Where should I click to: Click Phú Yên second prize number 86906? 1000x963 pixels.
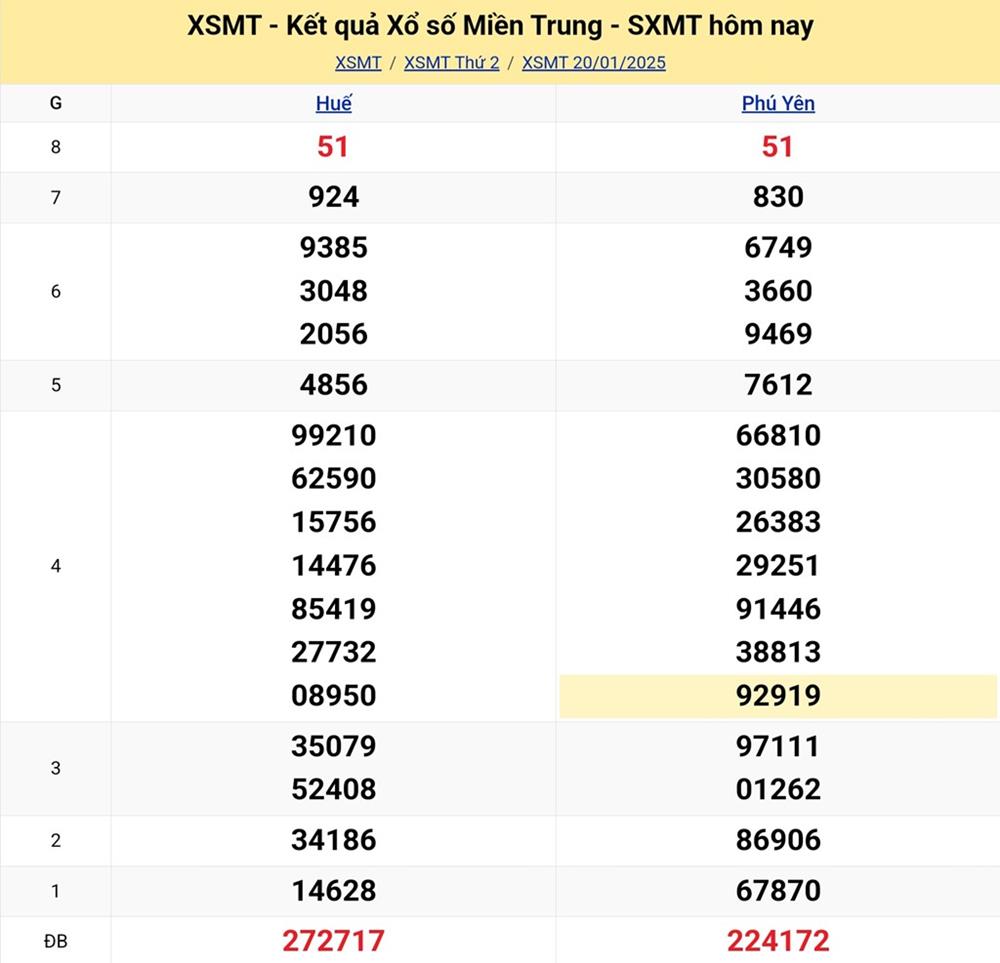click(778, 840)
